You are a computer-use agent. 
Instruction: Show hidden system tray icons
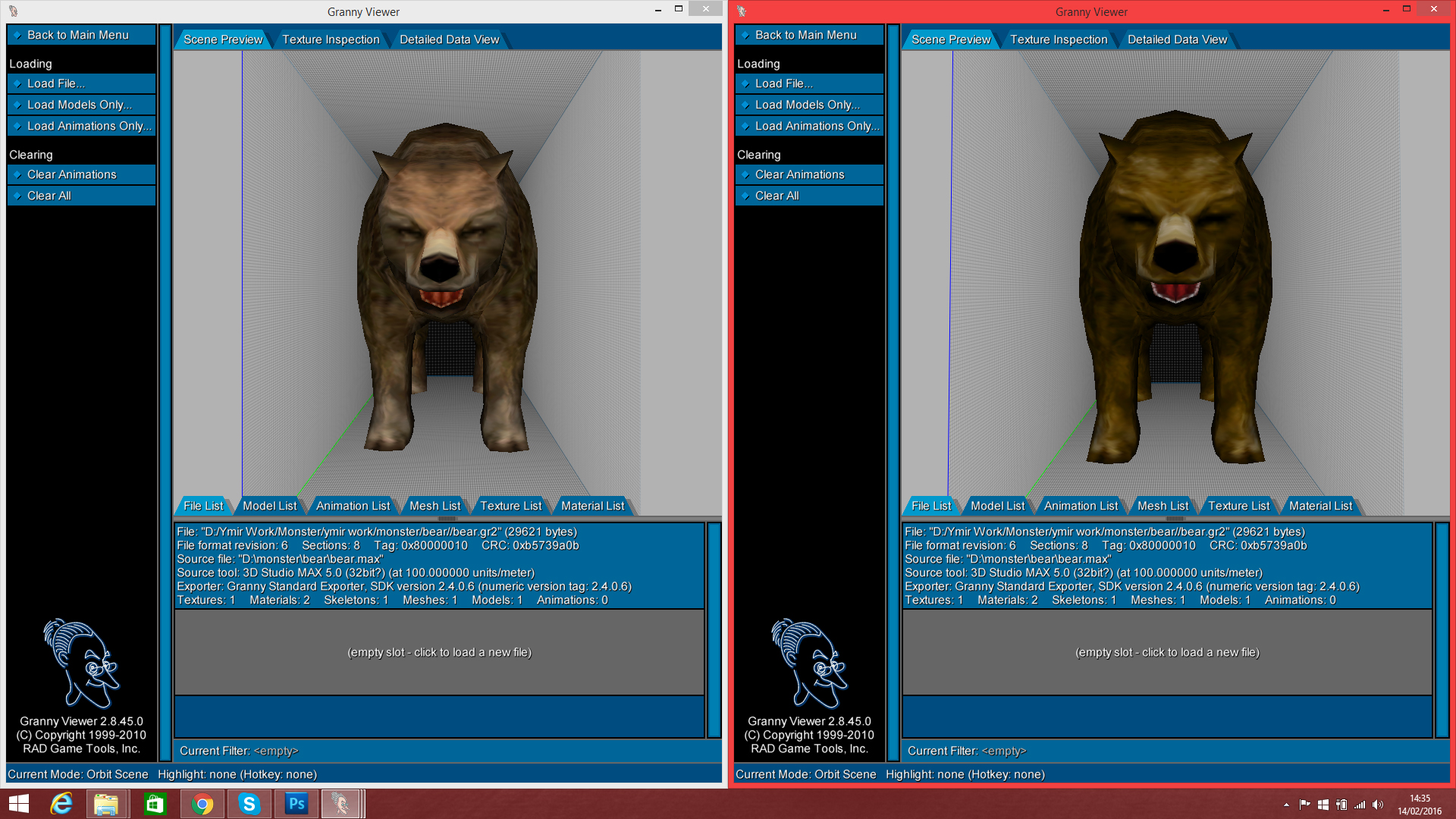coord(1286,805)
